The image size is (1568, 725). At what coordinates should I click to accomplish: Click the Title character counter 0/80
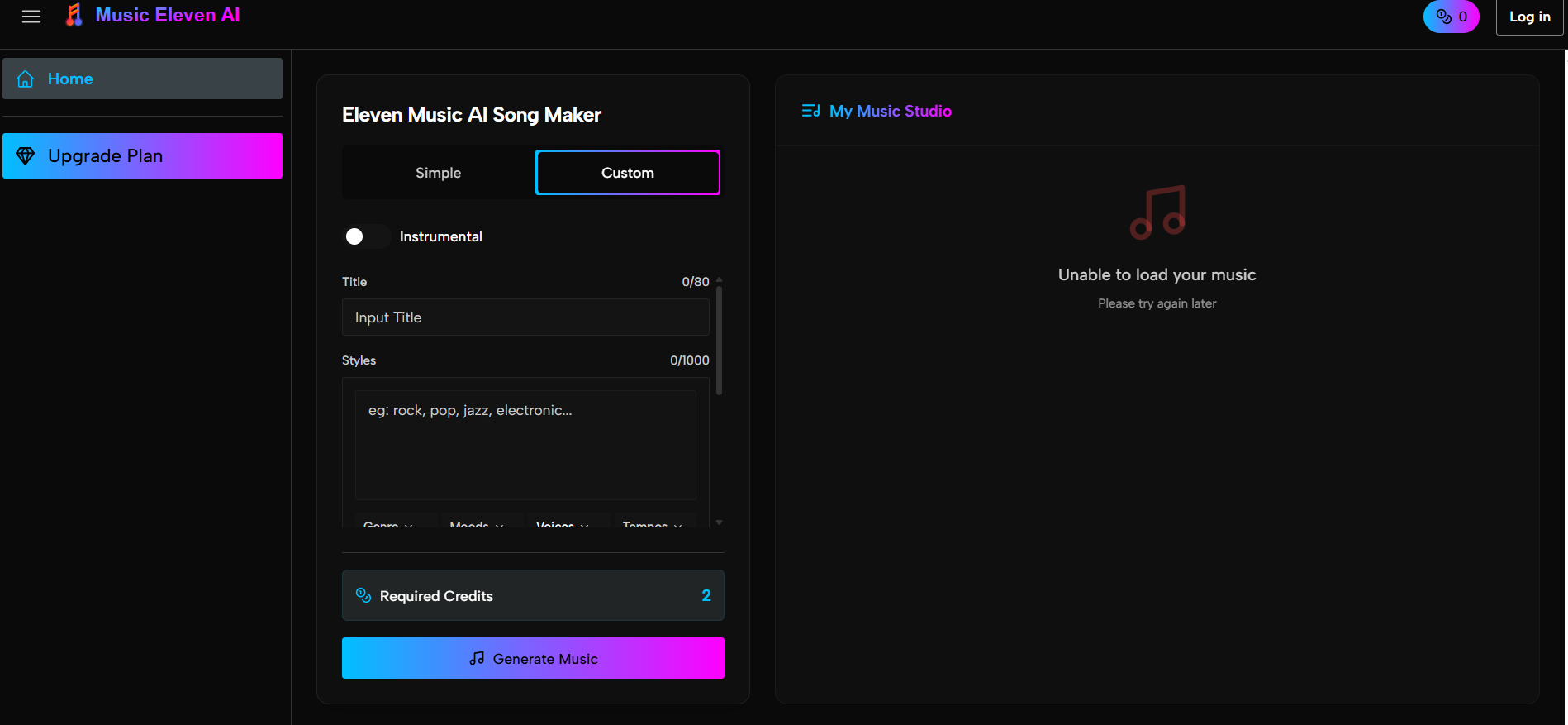[696, 282]
